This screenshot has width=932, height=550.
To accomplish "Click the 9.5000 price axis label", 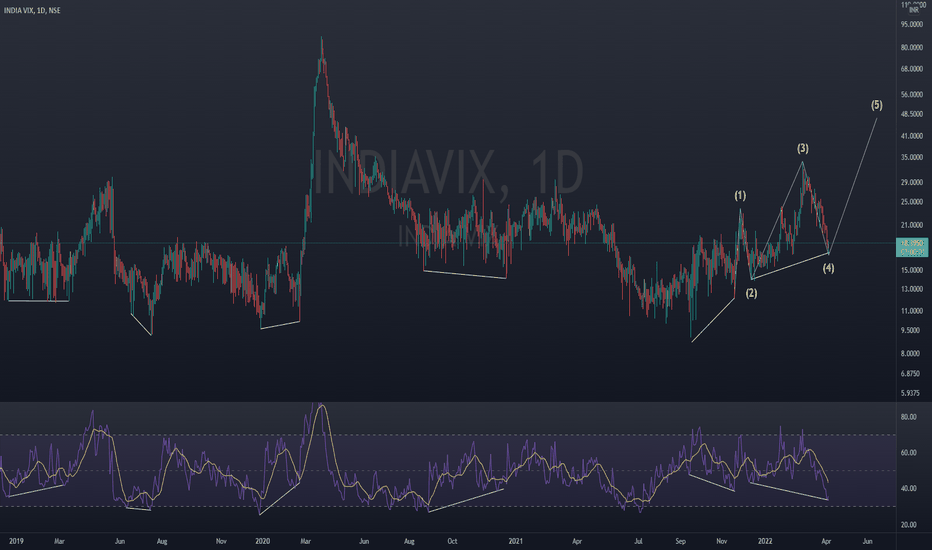I will pyautogui.click(x=912, y=330).
